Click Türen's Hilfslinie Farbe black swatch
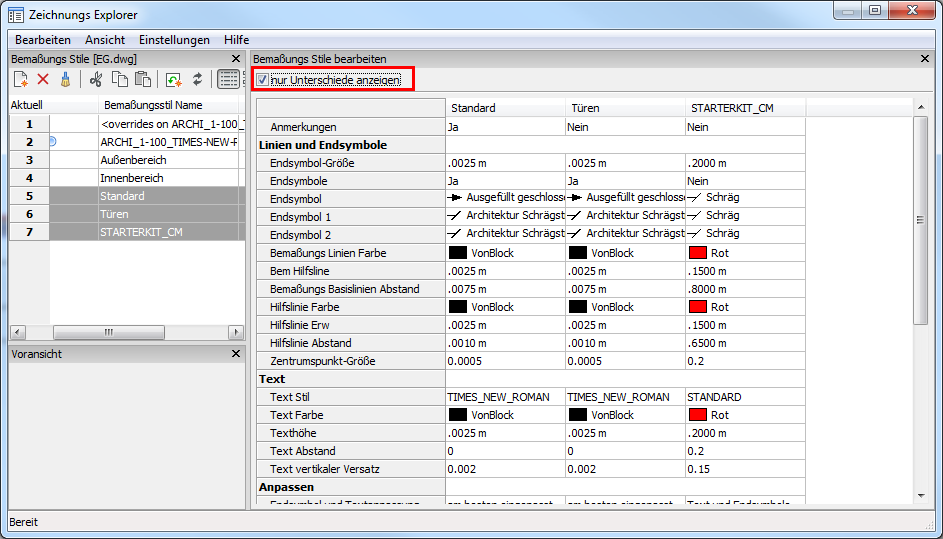Viewport: 943px width, 539px height. point(578,307)
